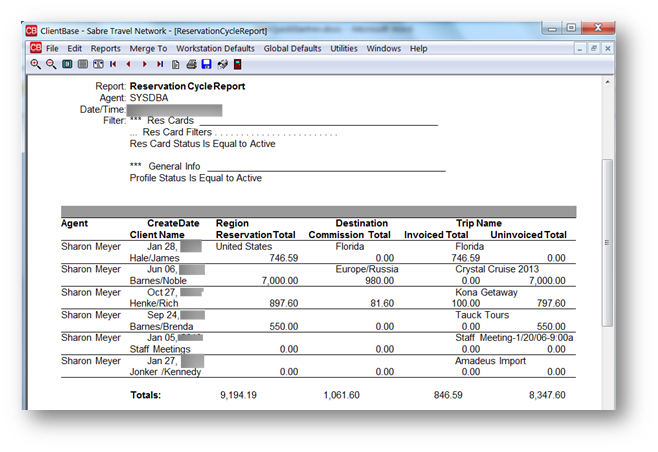
Task: Click the Zoom In magnifier icon
Action: 36,64
